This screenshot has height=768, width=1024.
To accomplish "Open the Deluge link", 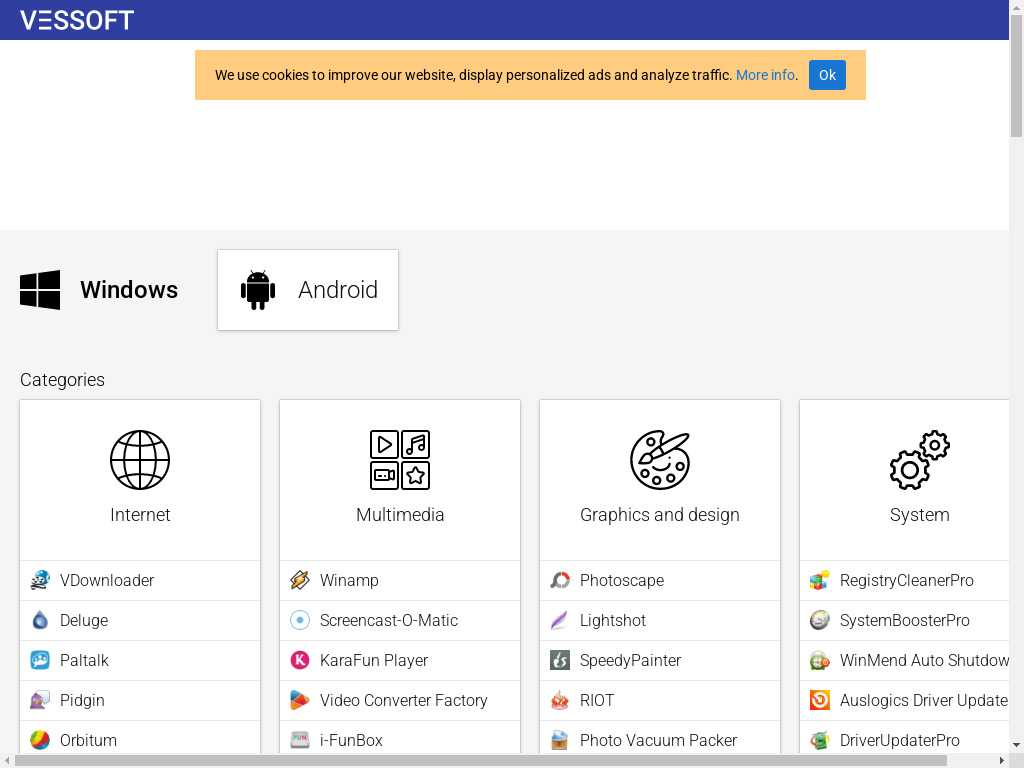I will pyautogui.click(x=140, y=620).
